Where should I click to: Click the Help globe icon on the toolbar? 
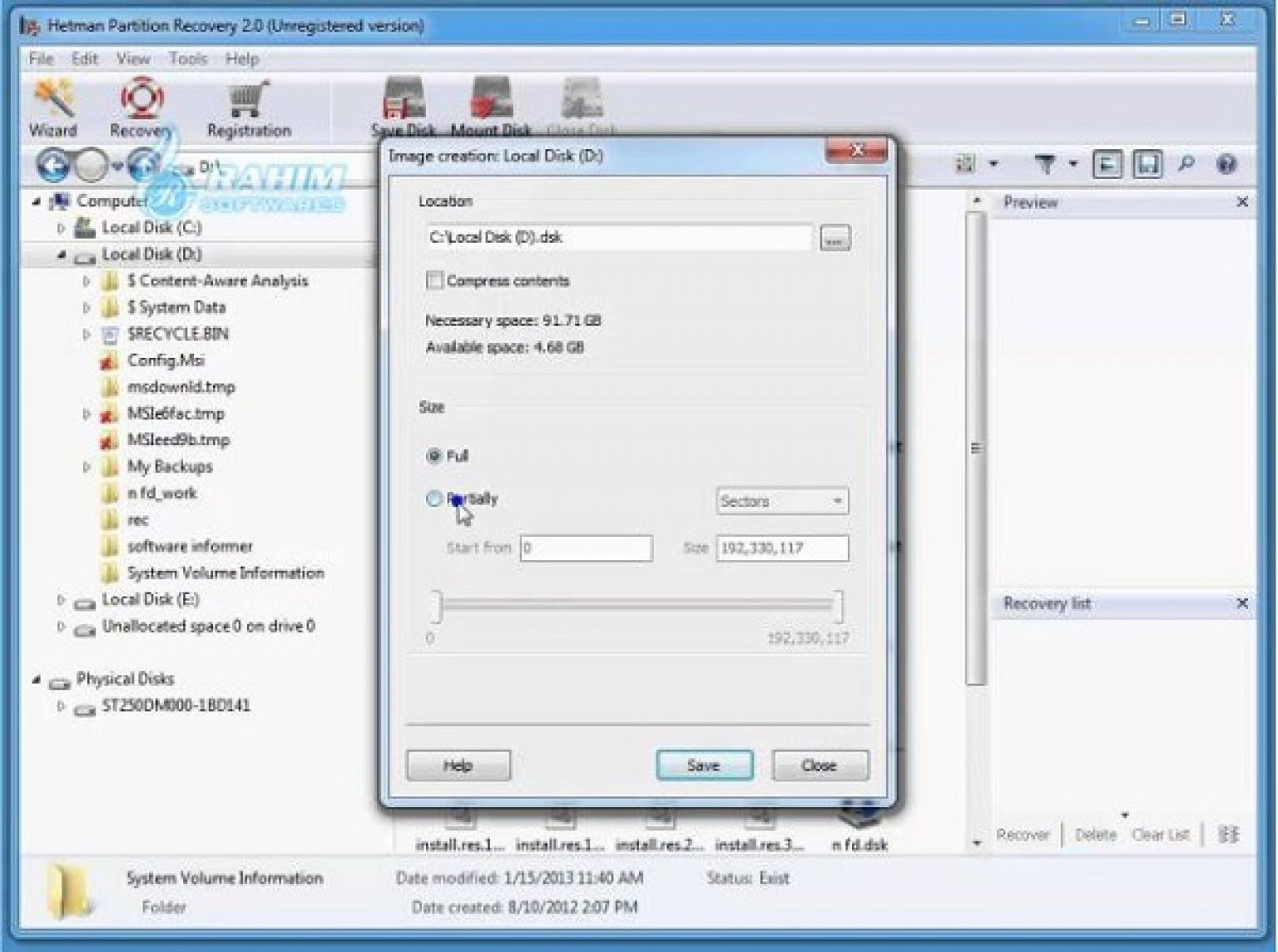pos(1225,164)
